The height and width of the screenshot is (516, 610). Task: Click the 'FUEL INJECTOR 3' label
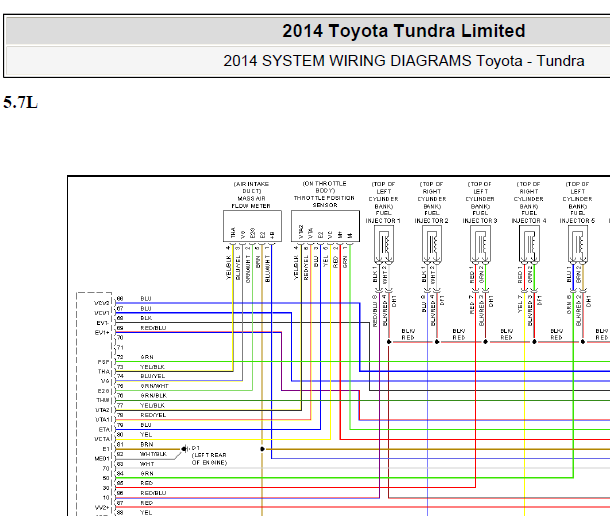(x=480, y=217)
